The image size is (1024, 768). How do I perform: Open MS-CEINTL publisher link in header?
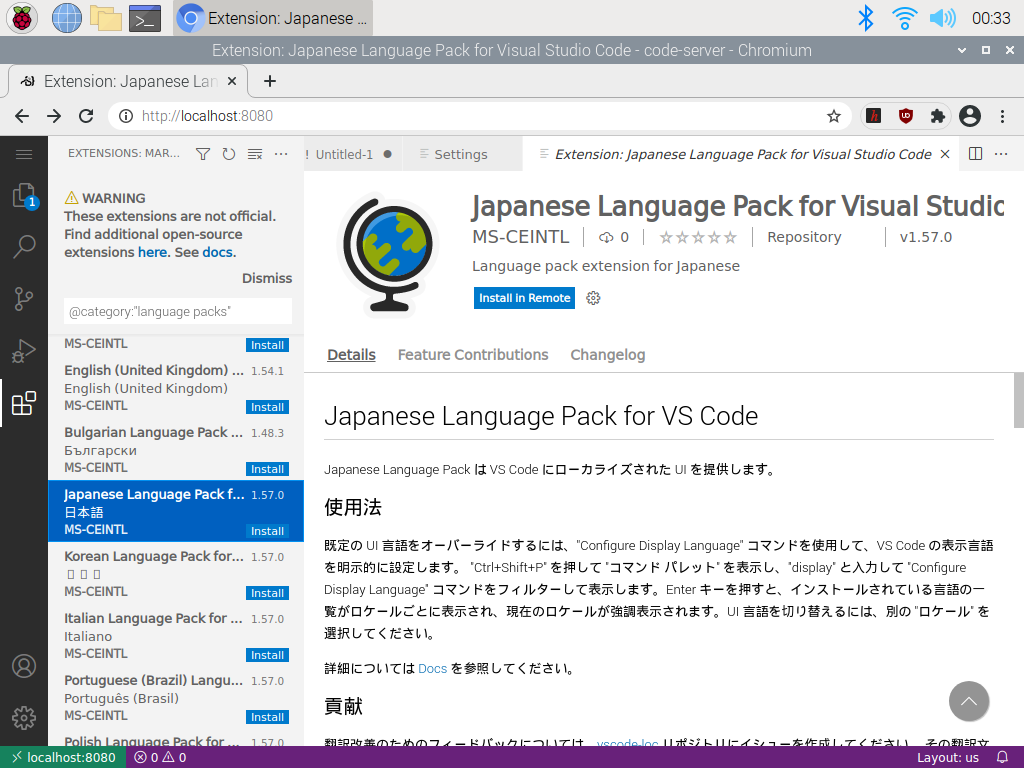coord(520,237)
